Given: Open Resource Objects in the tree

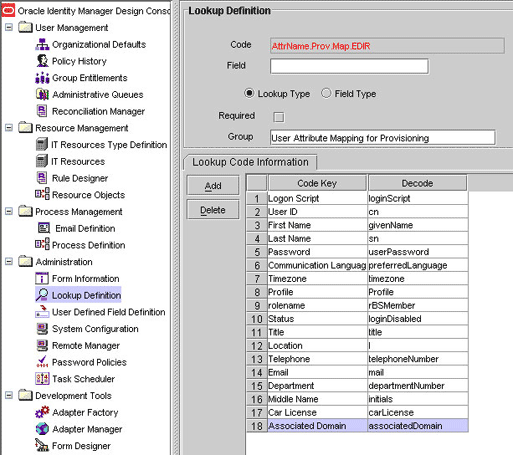Looking at the screenshot, I should click(88, 195).
